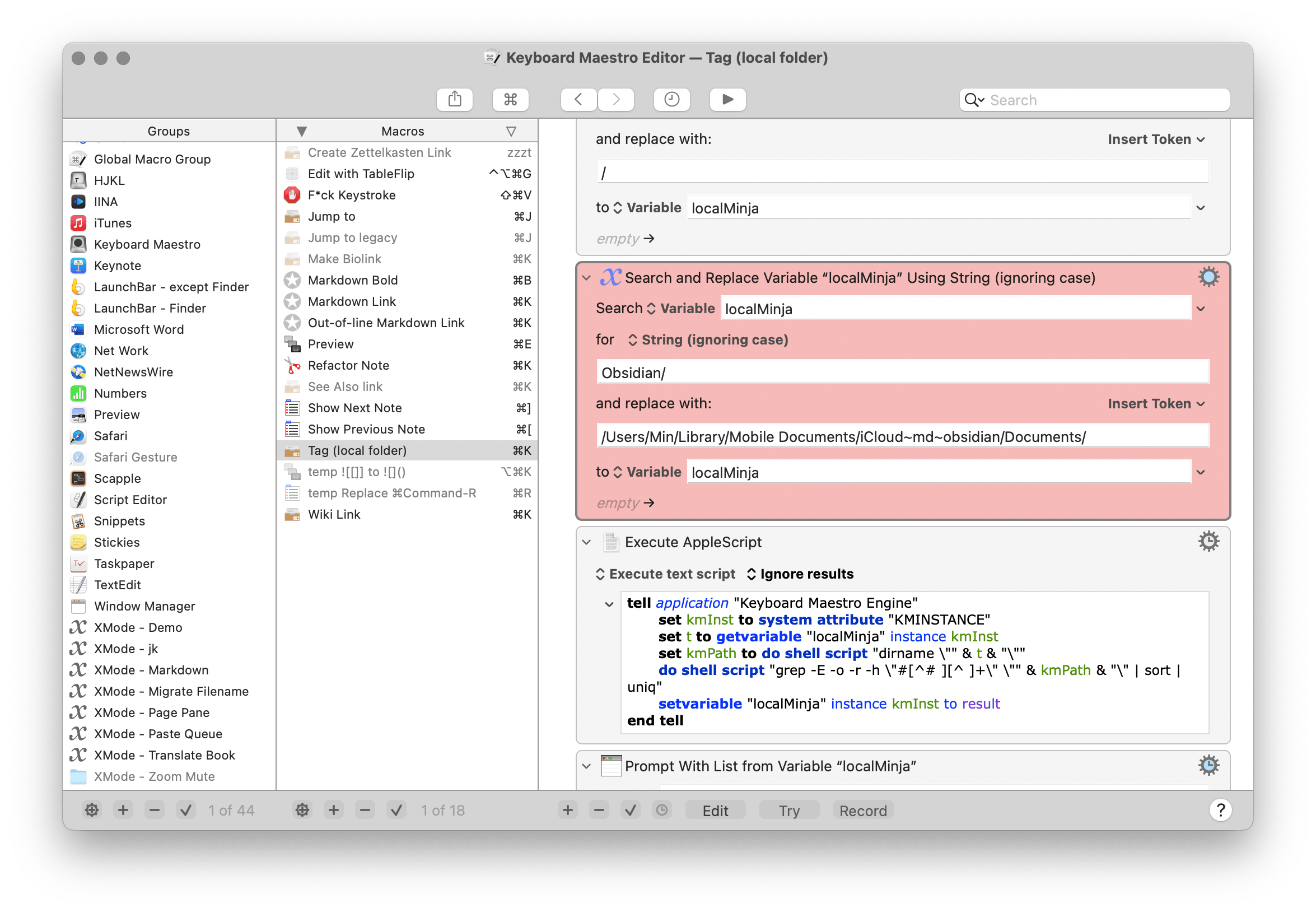The width and height of the screenshot is (1316, 913).
Task: Select the Markdown Bold macro
Action: pos(407,280)
